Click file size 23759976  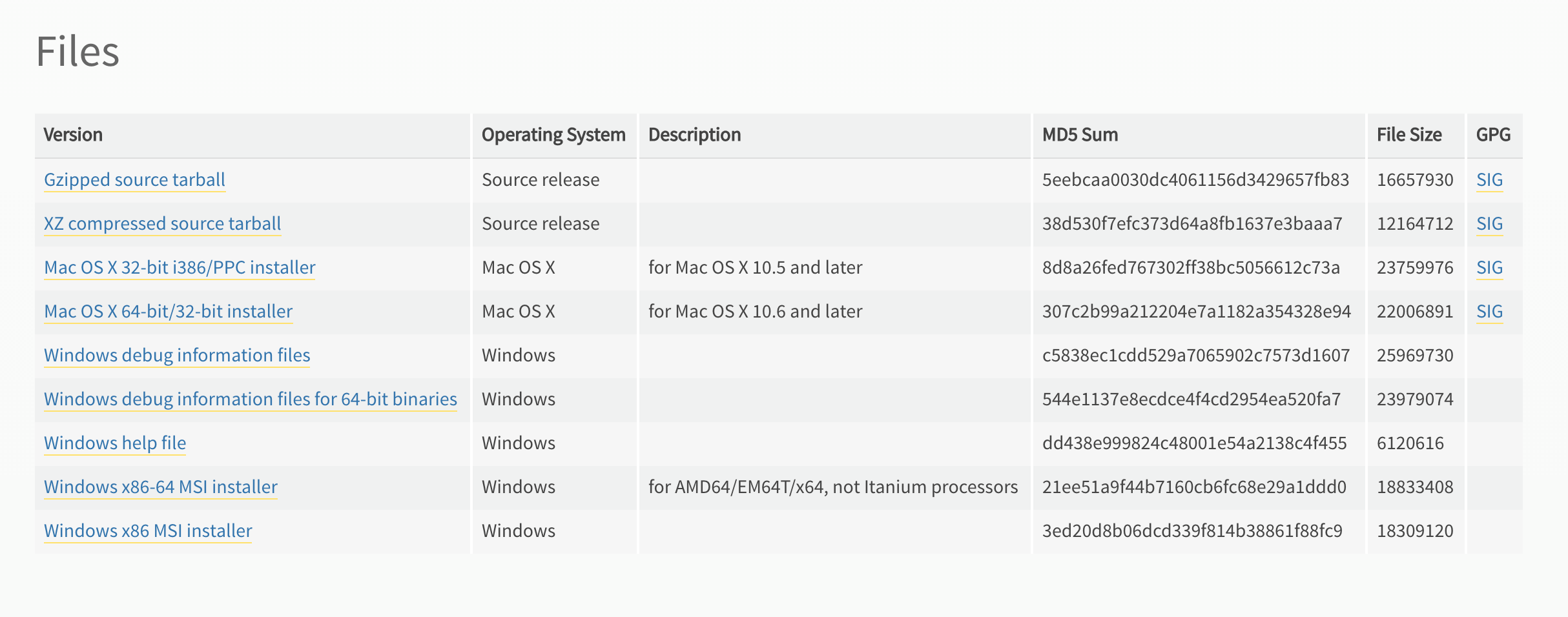click(x=1415, y=267)
